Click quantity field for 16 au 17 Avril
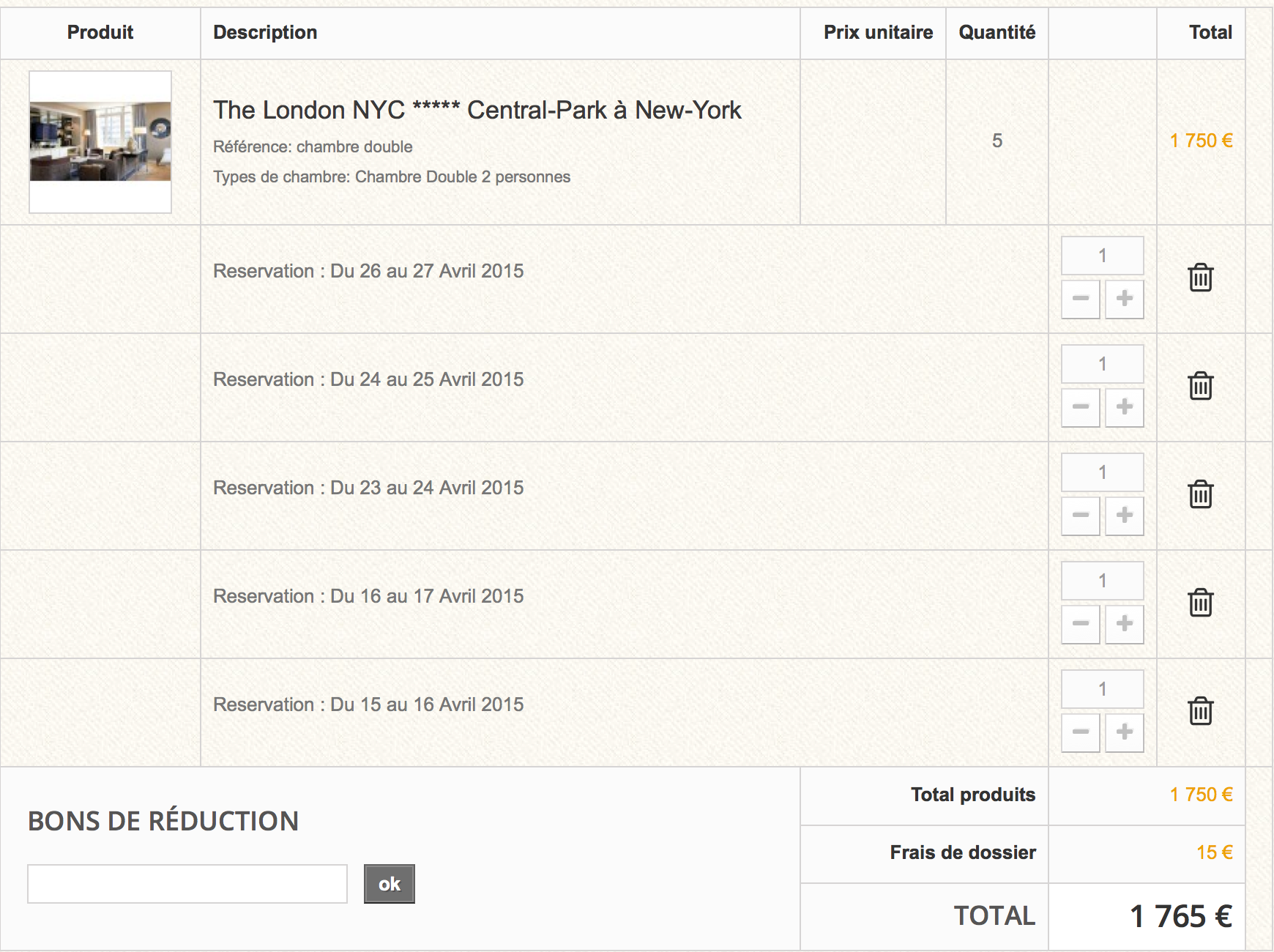This screenshot has width=1274, height=952. click(1103, 581)
